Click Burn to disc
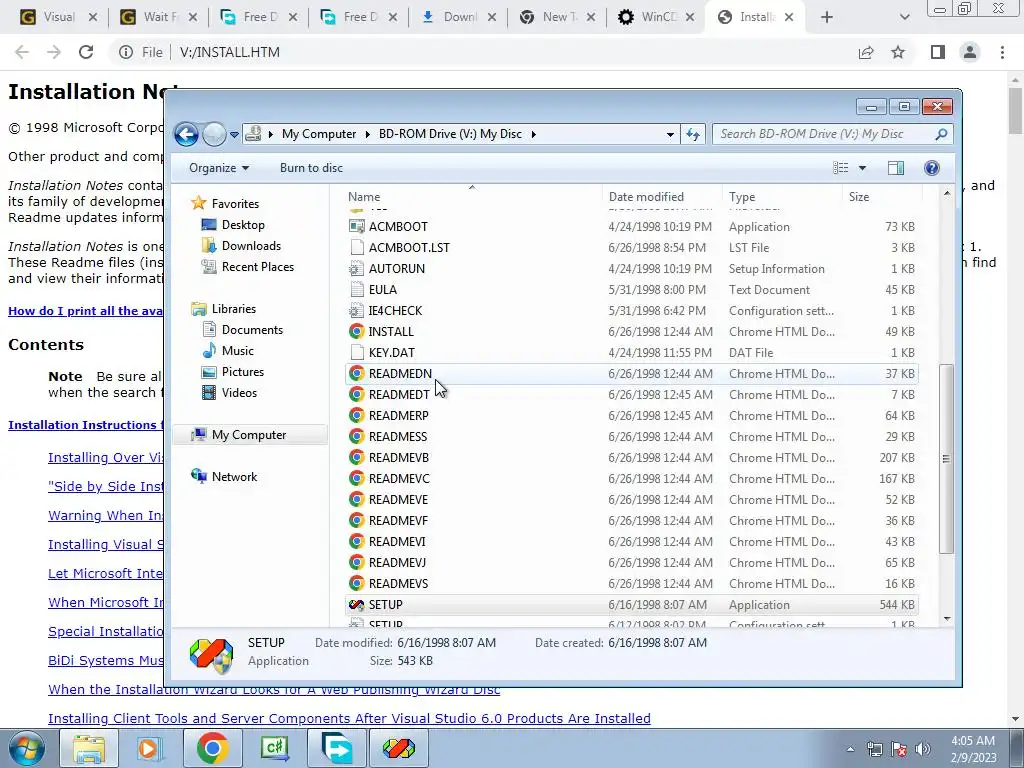Viewport: 1024px width, 768px height. pos(311,168)
